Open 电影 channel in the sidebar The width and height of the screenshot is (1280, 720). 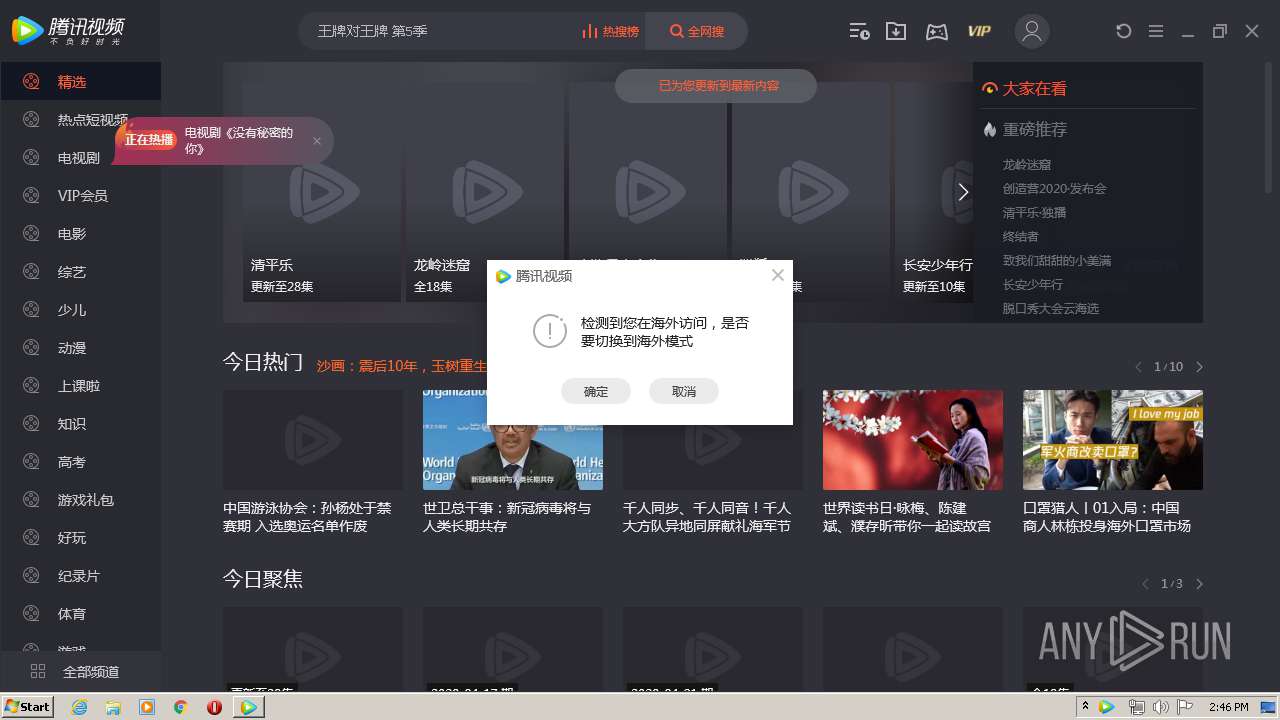click(x=80, y=234)
